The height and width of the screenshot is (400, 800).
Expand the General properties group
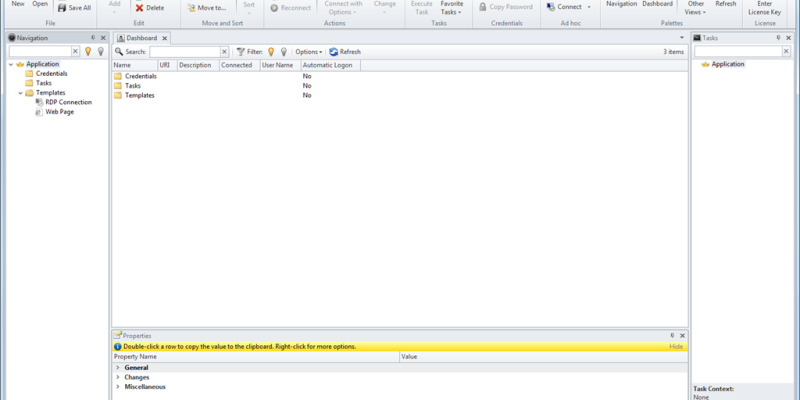click(x=117, y=367)
